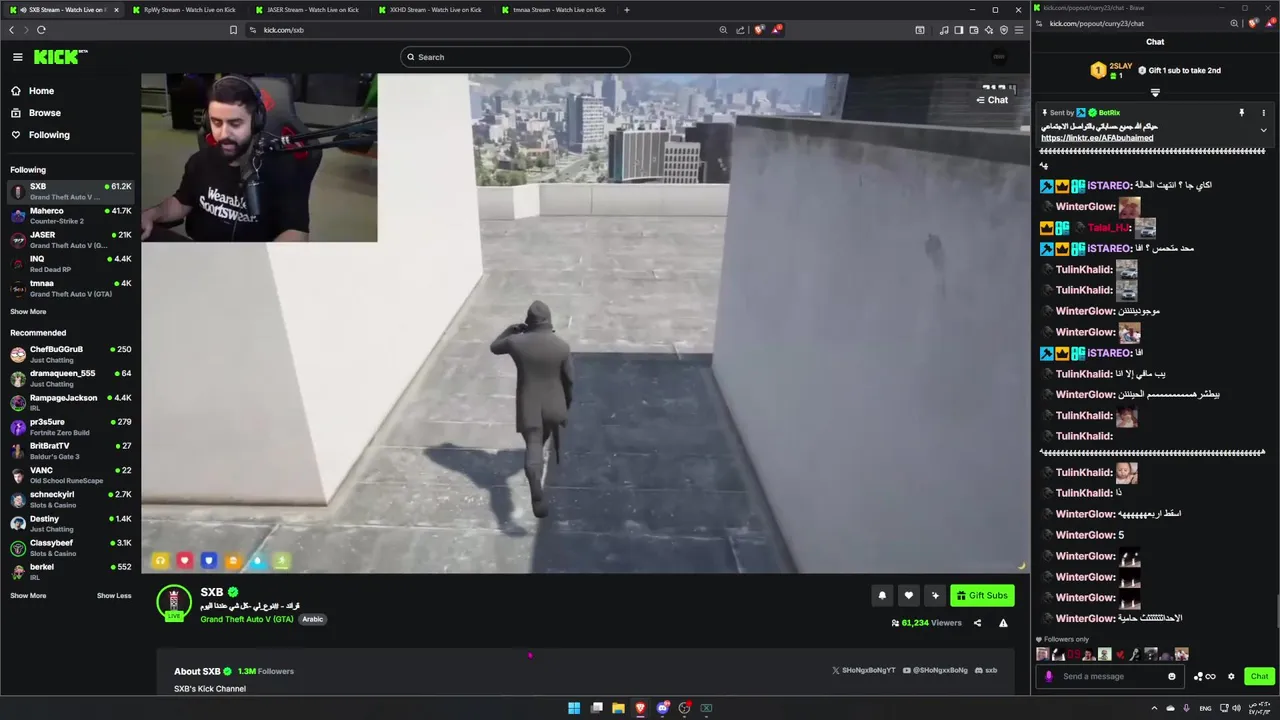
Task: Open the Brave main menu
Action: (1019, 30)
